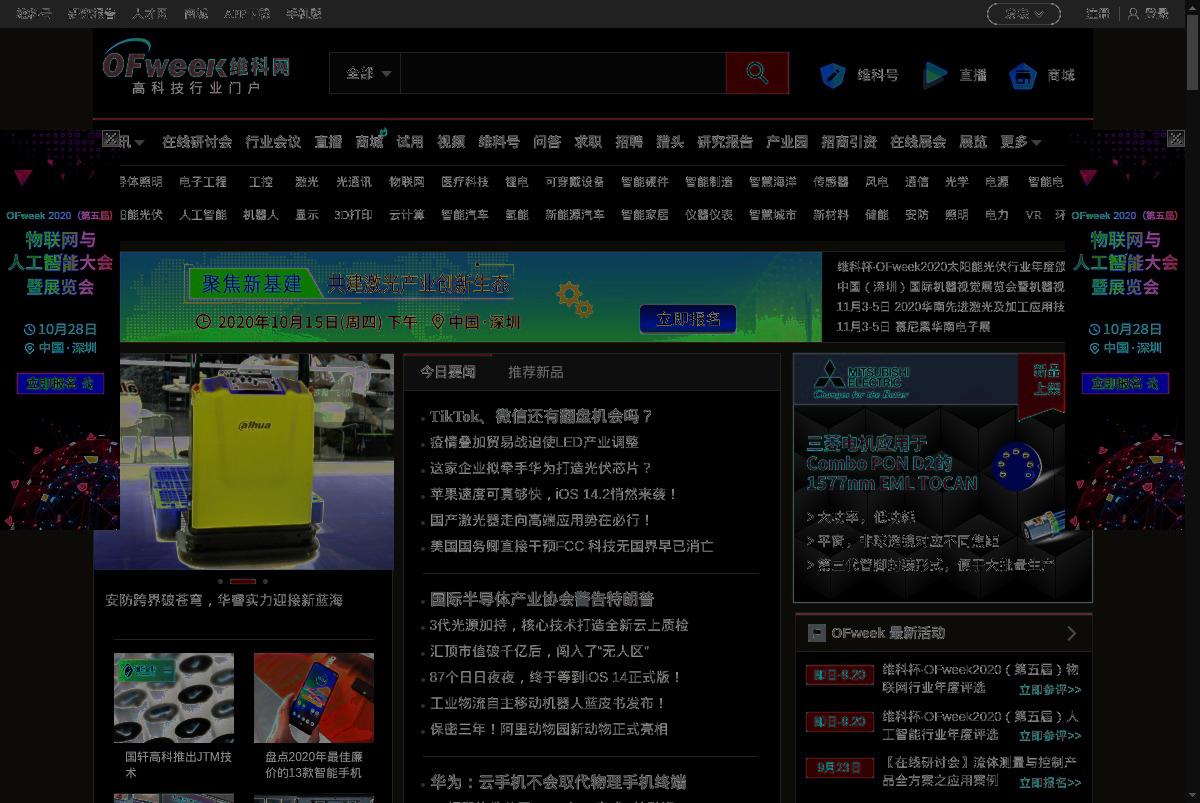This screenshot has height=803, width=1200.
Task: Open the 新能源汽车 channel link
Action: coord(574,215)
